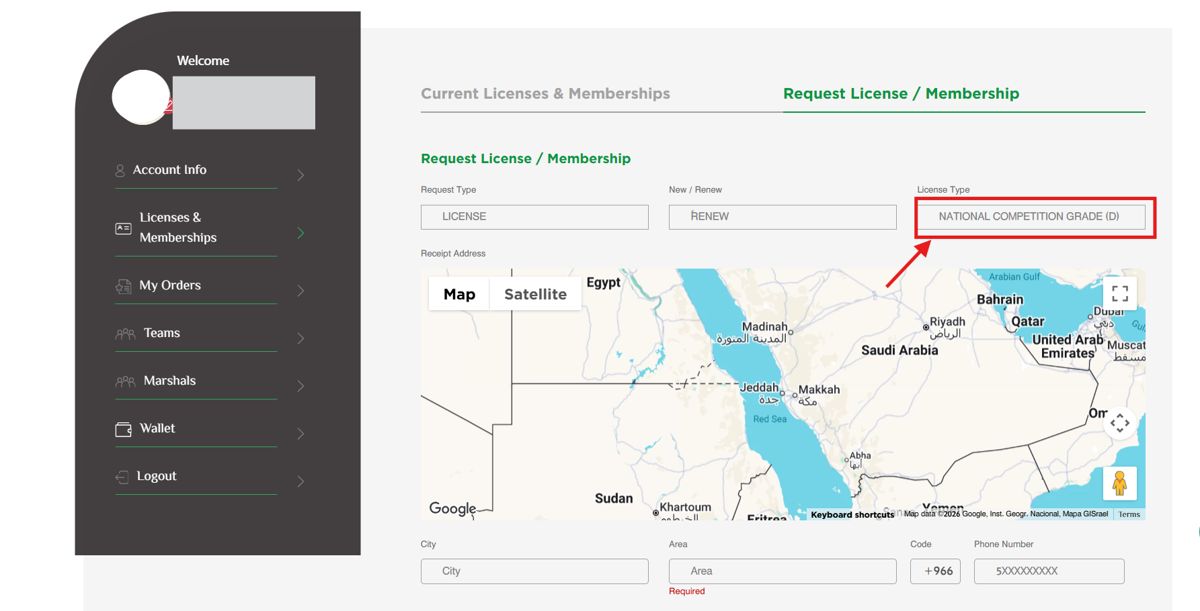
Task: Select the Satellite view type
Action: (x=535, y=294)
